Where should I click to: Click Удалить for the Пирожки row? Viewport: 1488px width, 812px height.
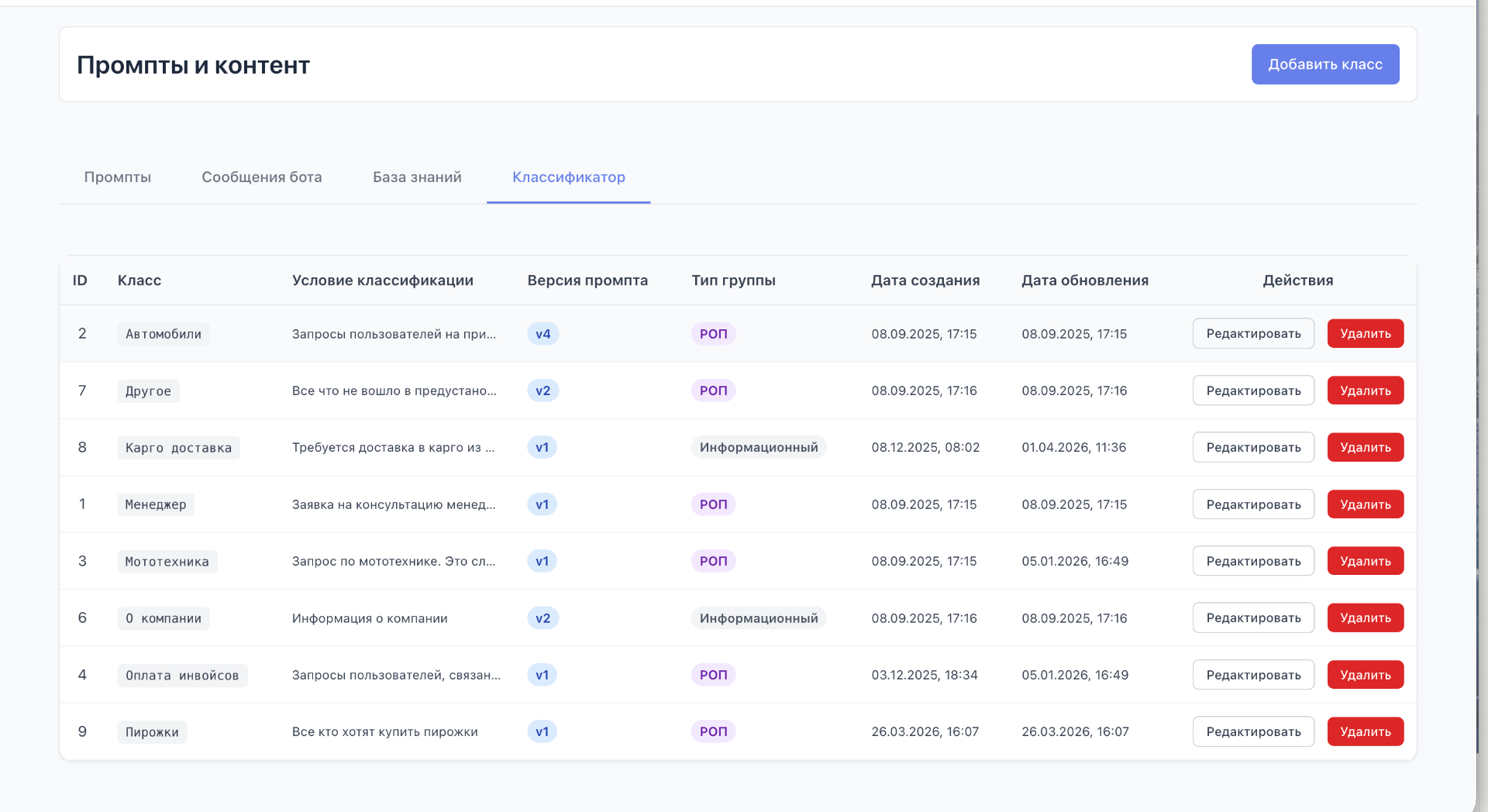[x=1366, y=731]
